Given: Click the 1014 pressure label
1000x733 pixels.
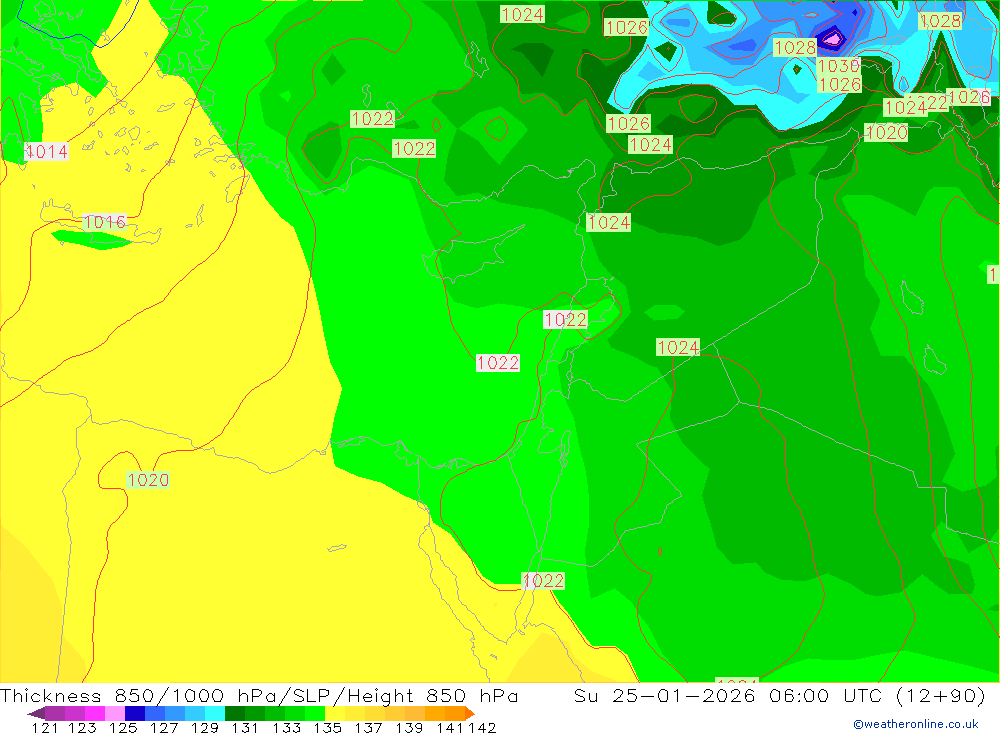Looking at the screenshot, I should [x=47, y=152].
